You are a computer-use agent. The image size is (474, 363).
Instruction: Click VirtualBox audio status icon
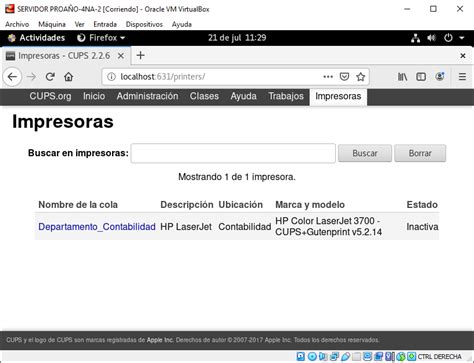[323, 357]
